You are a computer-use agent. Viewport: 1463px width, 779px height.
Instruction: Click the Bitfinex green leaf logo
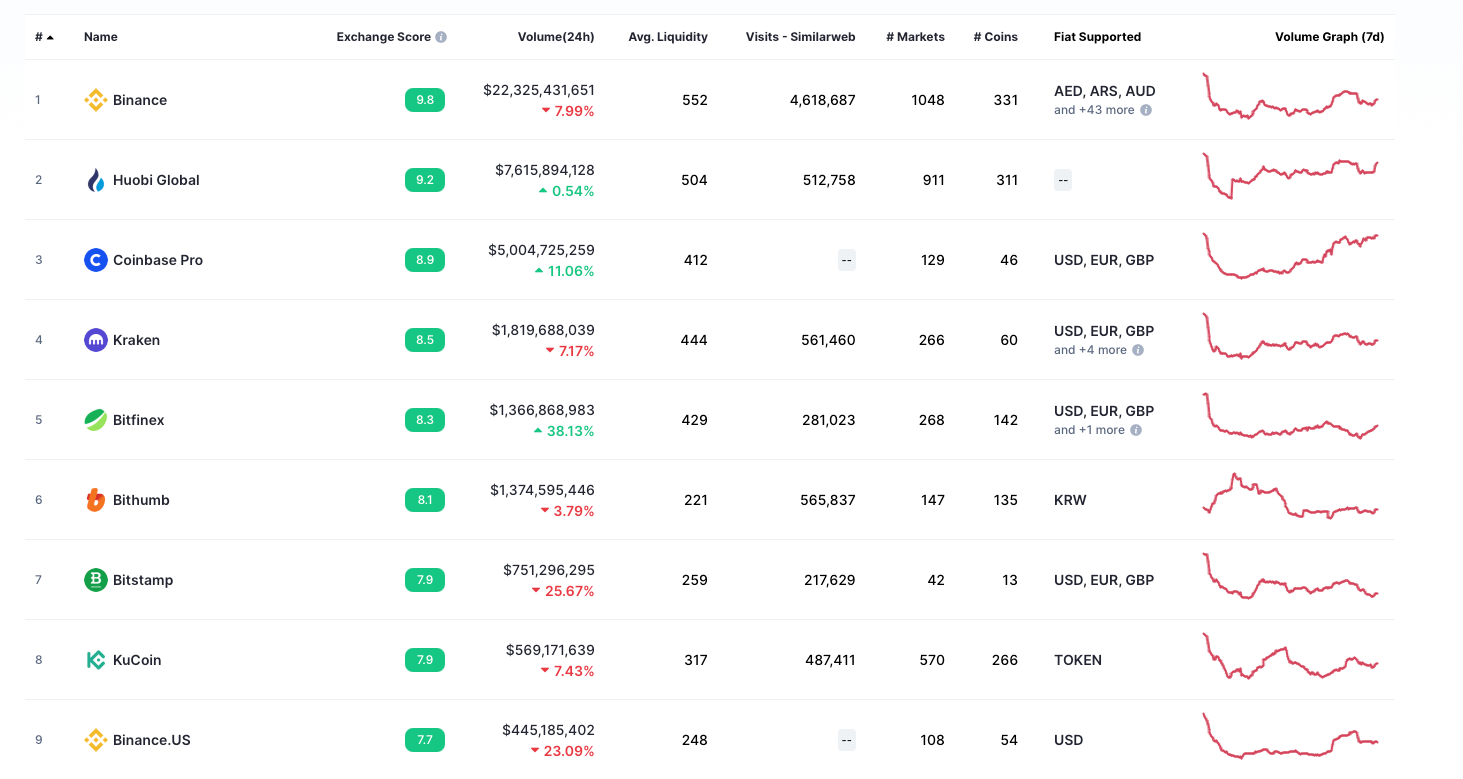[95, 420]
